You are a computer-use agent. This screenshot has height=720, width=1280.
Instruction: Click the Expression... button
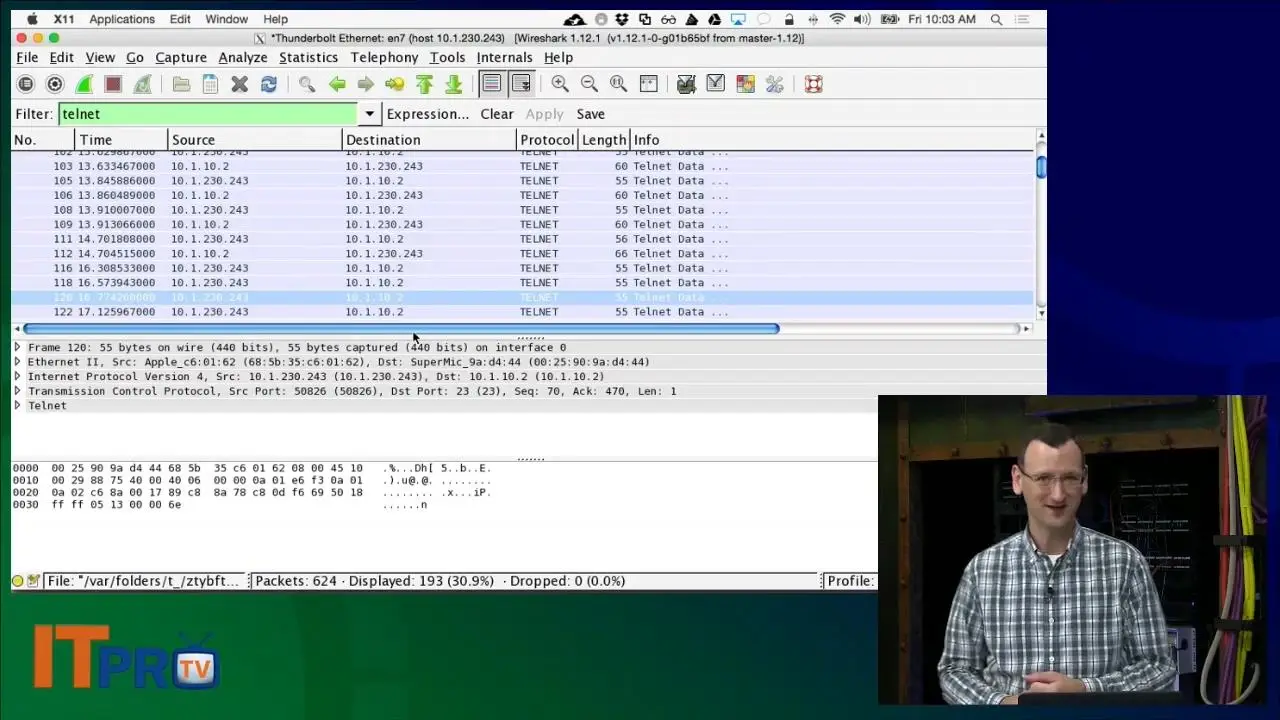[428, 114]
